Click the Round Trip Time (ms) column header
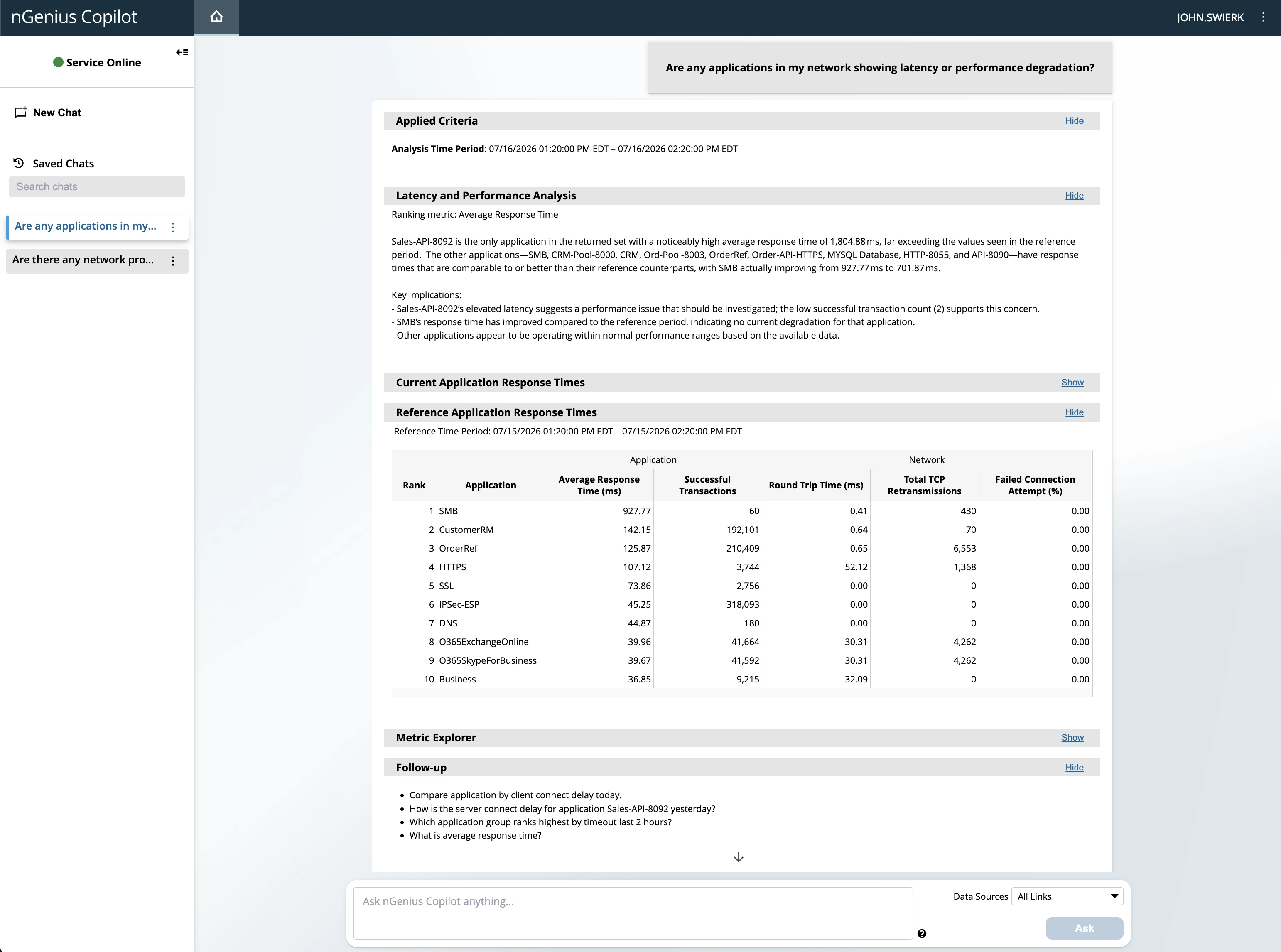The height and width of the screenshot is (952, 1281). coord(816,485)
